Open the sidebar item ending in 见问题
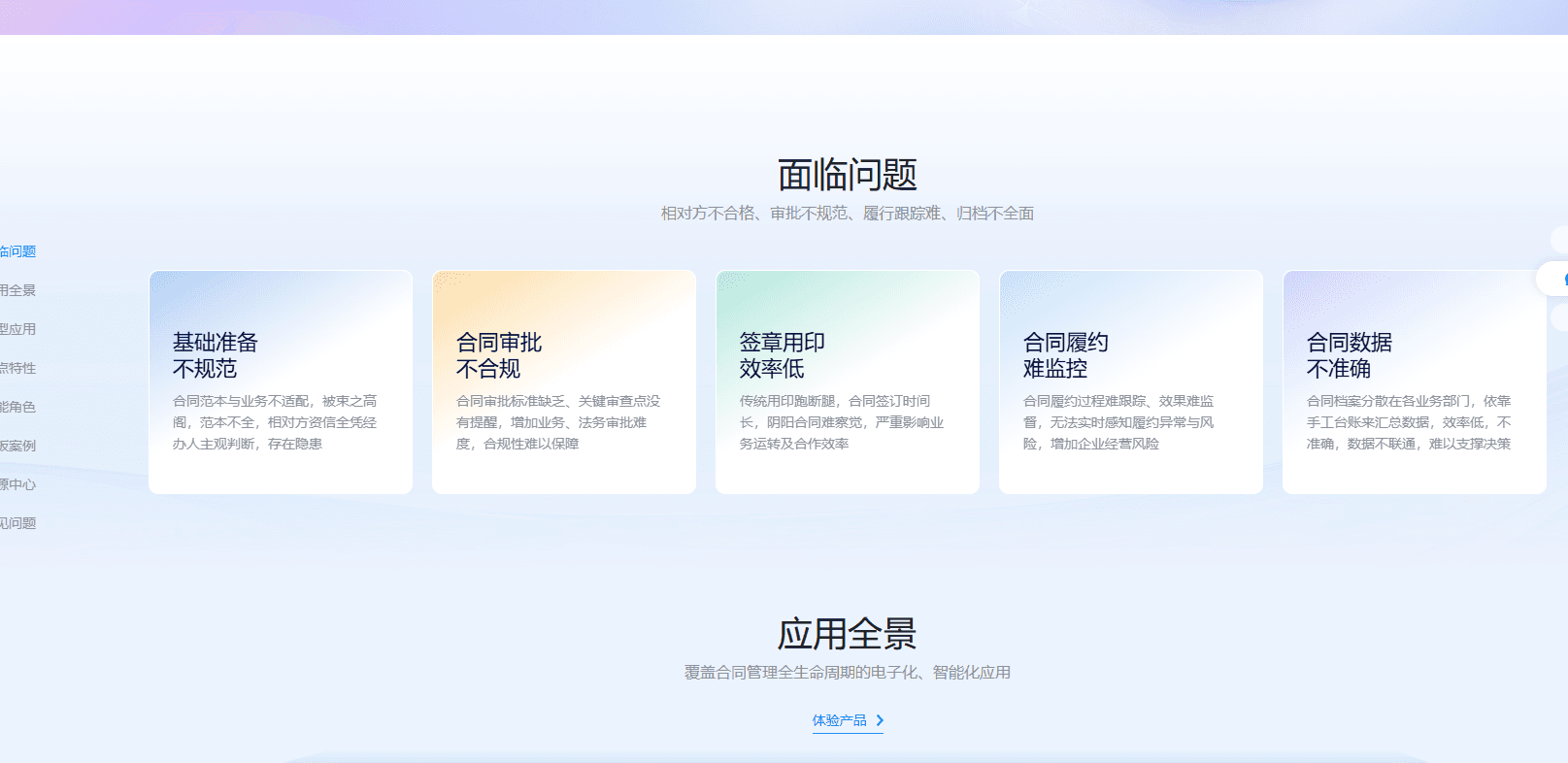The width and height of the screenshot is (1568, 763). pyautogui.click(x=17, y=523)
